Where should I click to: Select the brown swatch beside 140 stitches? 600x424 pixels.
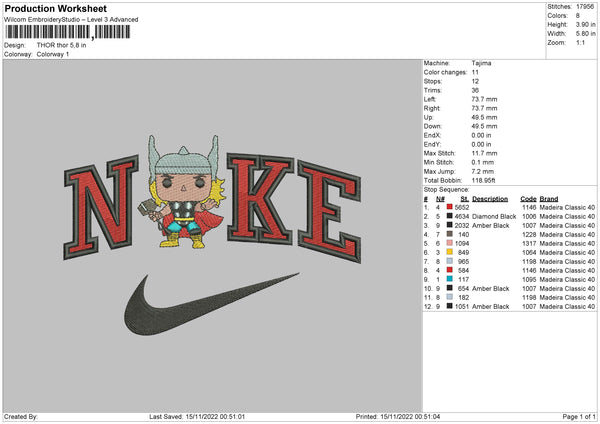[x=450, y=234]
